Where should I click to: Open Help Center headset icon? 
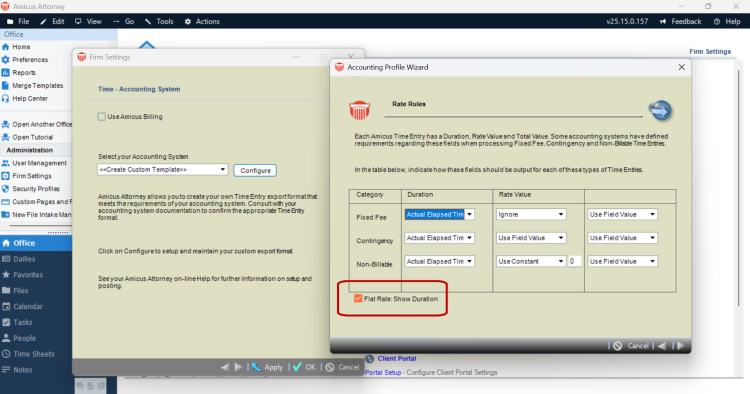tap(6, 98)
